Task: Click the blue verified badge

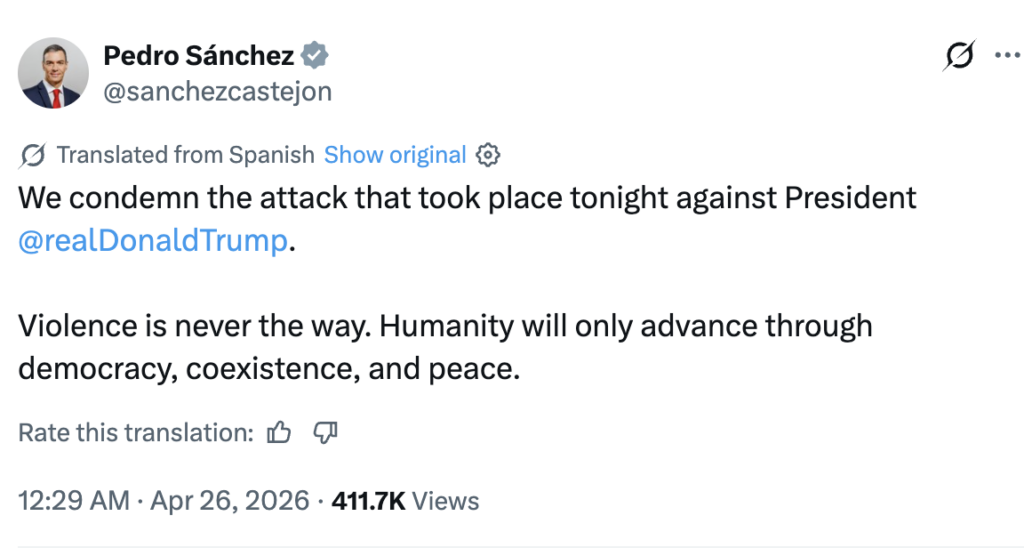Action: pyautogui.click(x=316, y=56)
